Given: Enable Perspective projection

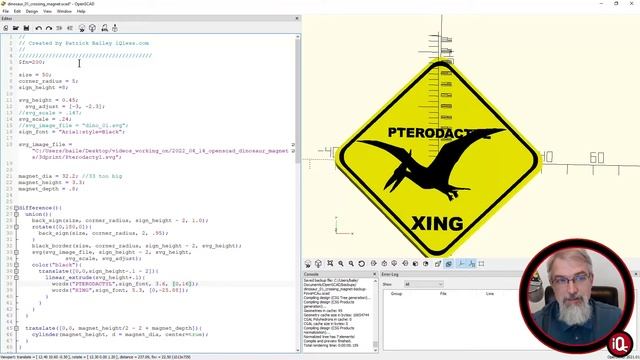Looking at the screenshot, I should tap(438, 264).
